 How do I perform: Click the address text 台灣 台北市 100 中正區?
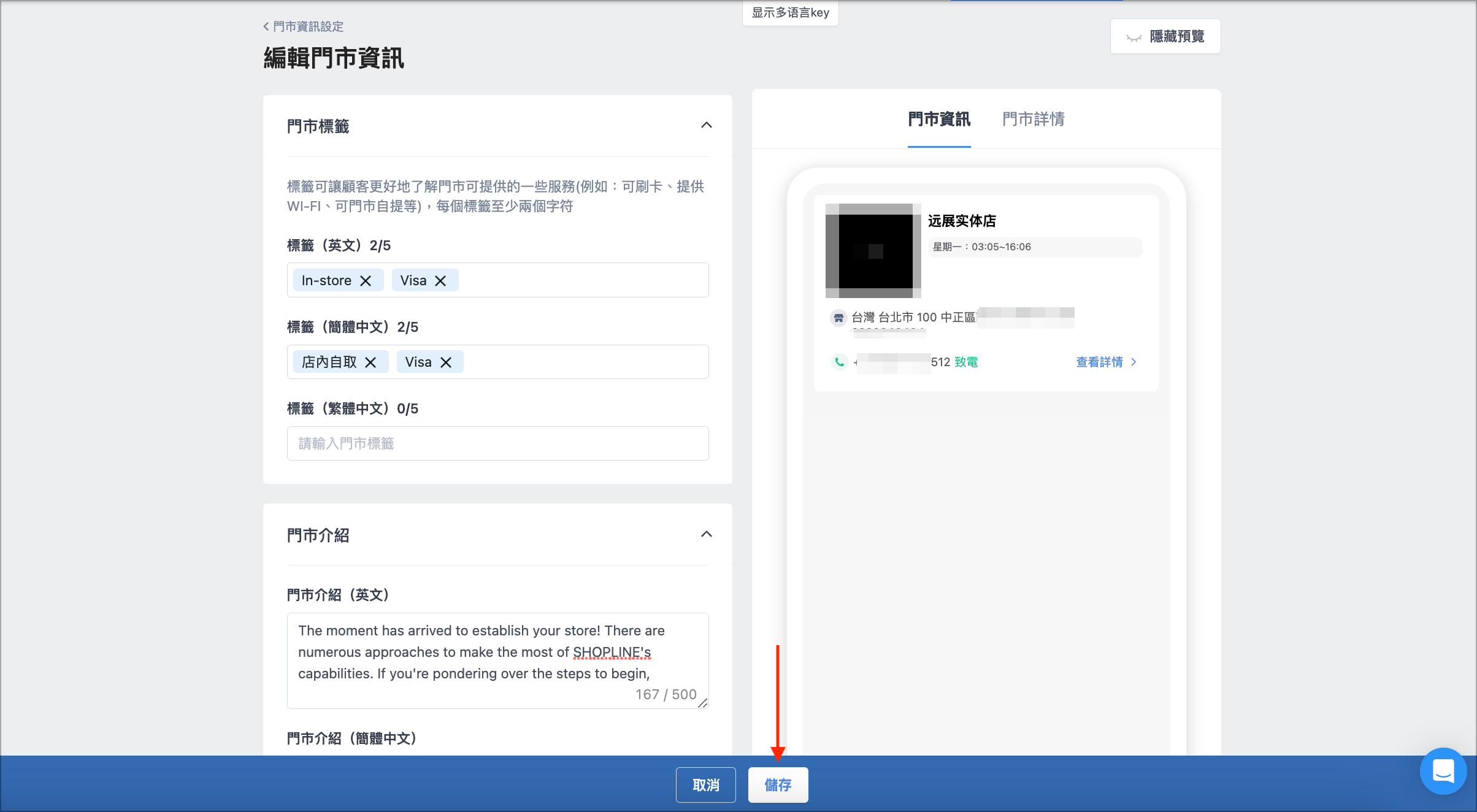pos(913,318)
